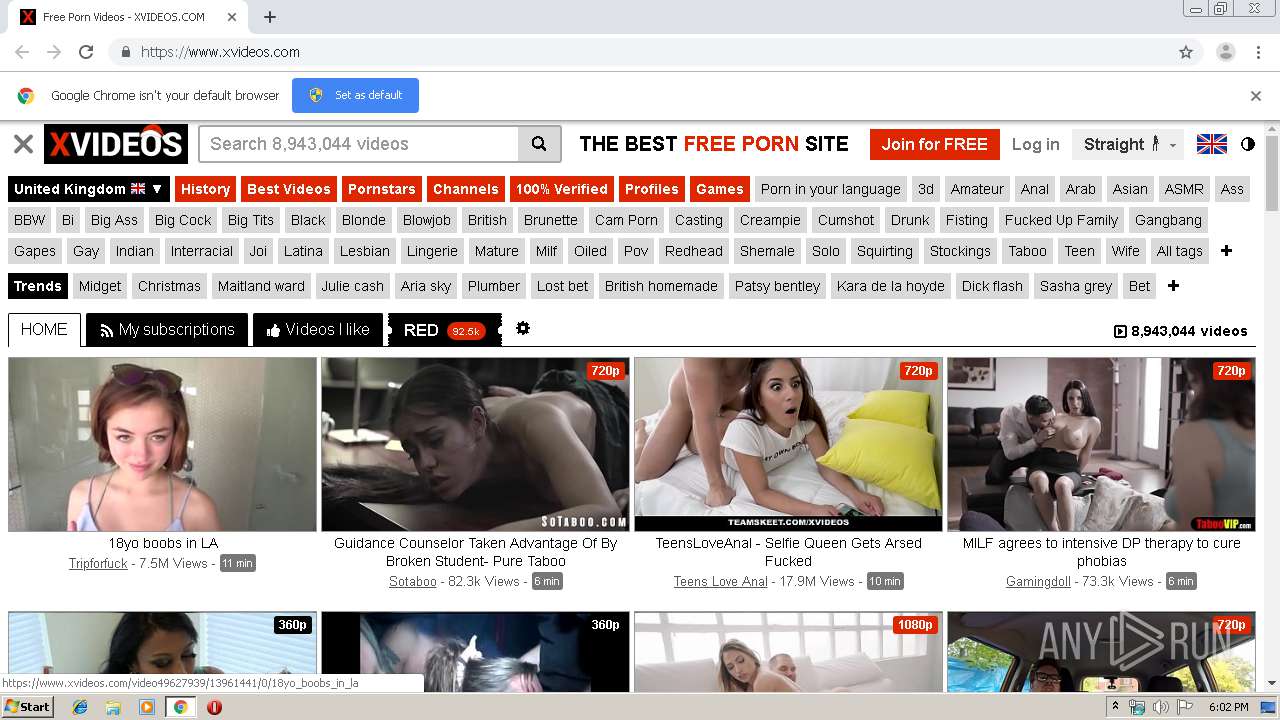Open File Explorer from the taskbar
This screenshot has width=1280, height=720.
(113, 707)
